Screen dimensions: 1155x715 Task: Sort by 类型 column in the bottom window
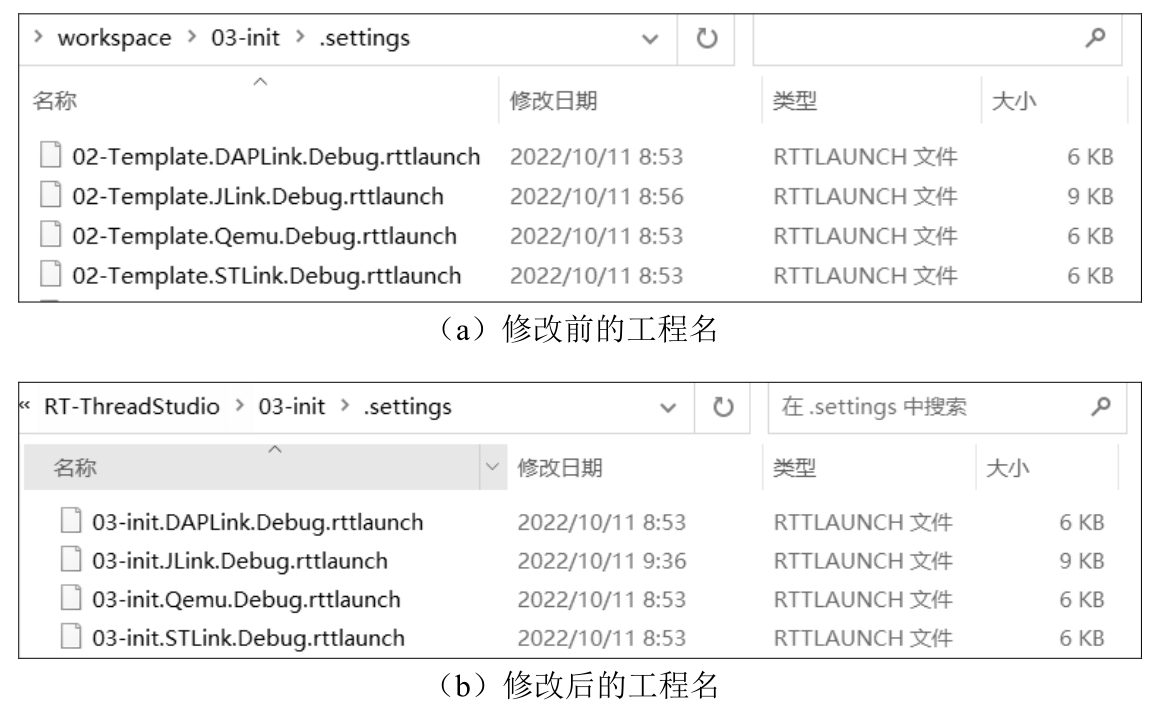[795, 467]
